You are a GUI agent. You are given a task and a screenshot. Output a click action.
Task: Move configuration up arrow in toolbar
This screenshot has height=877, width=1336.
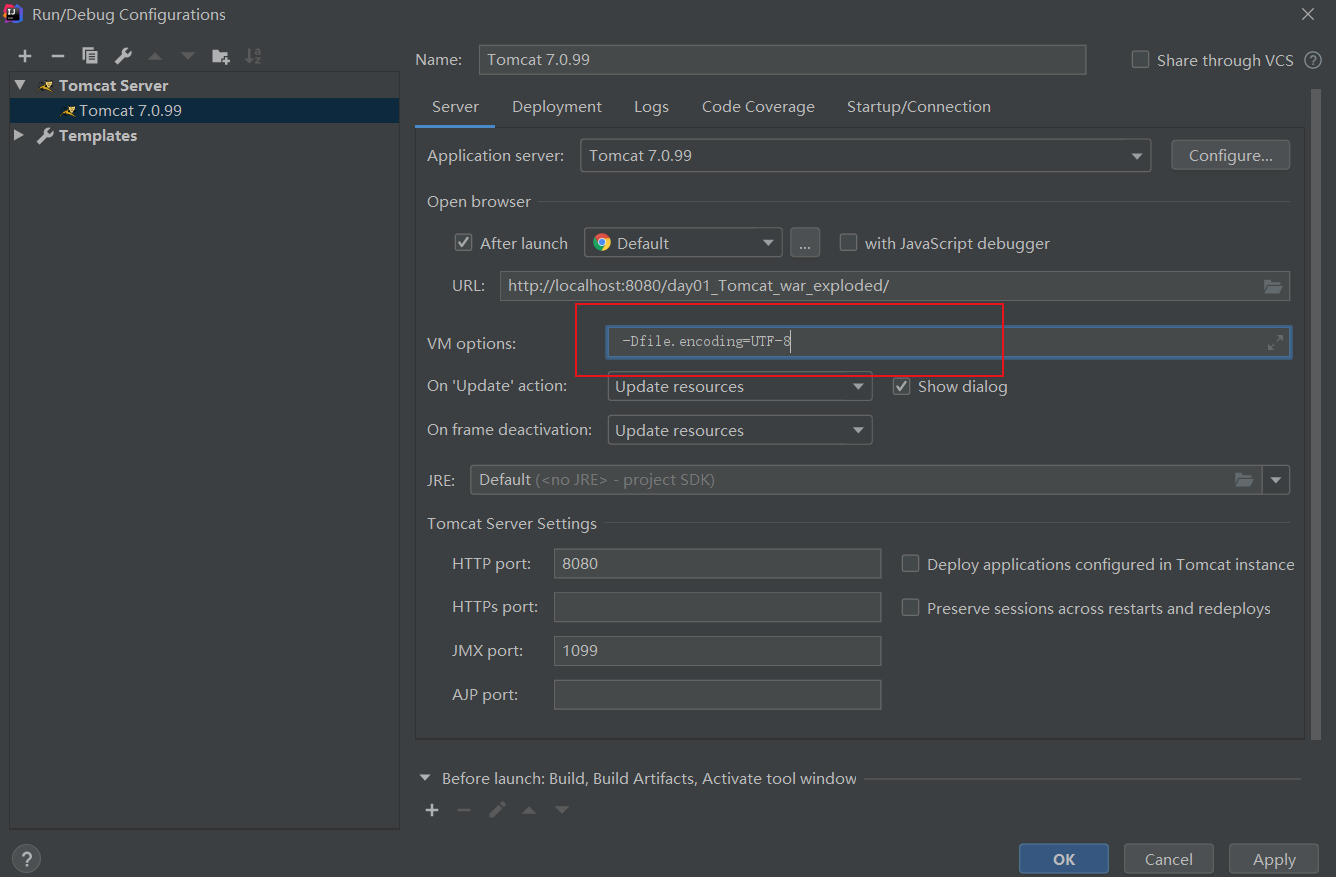click(155, 56)
